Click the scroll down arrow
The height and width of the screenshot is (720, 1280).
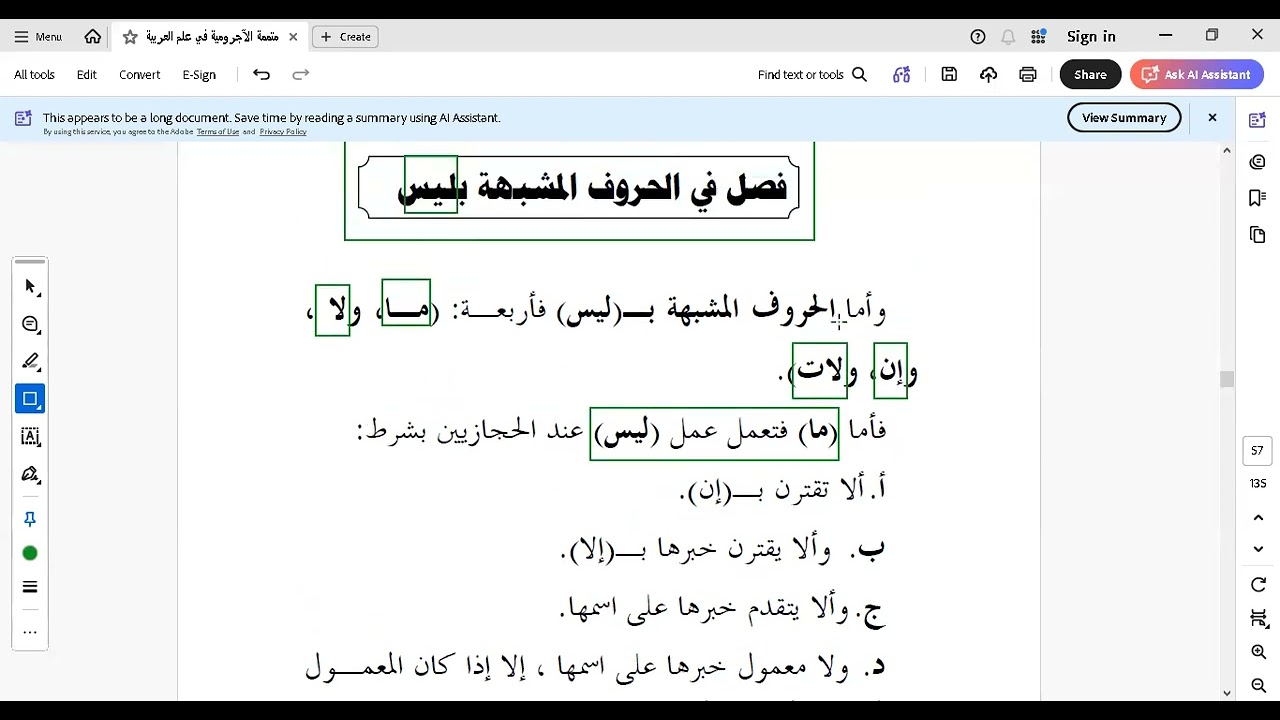(x=1227, y=692)
